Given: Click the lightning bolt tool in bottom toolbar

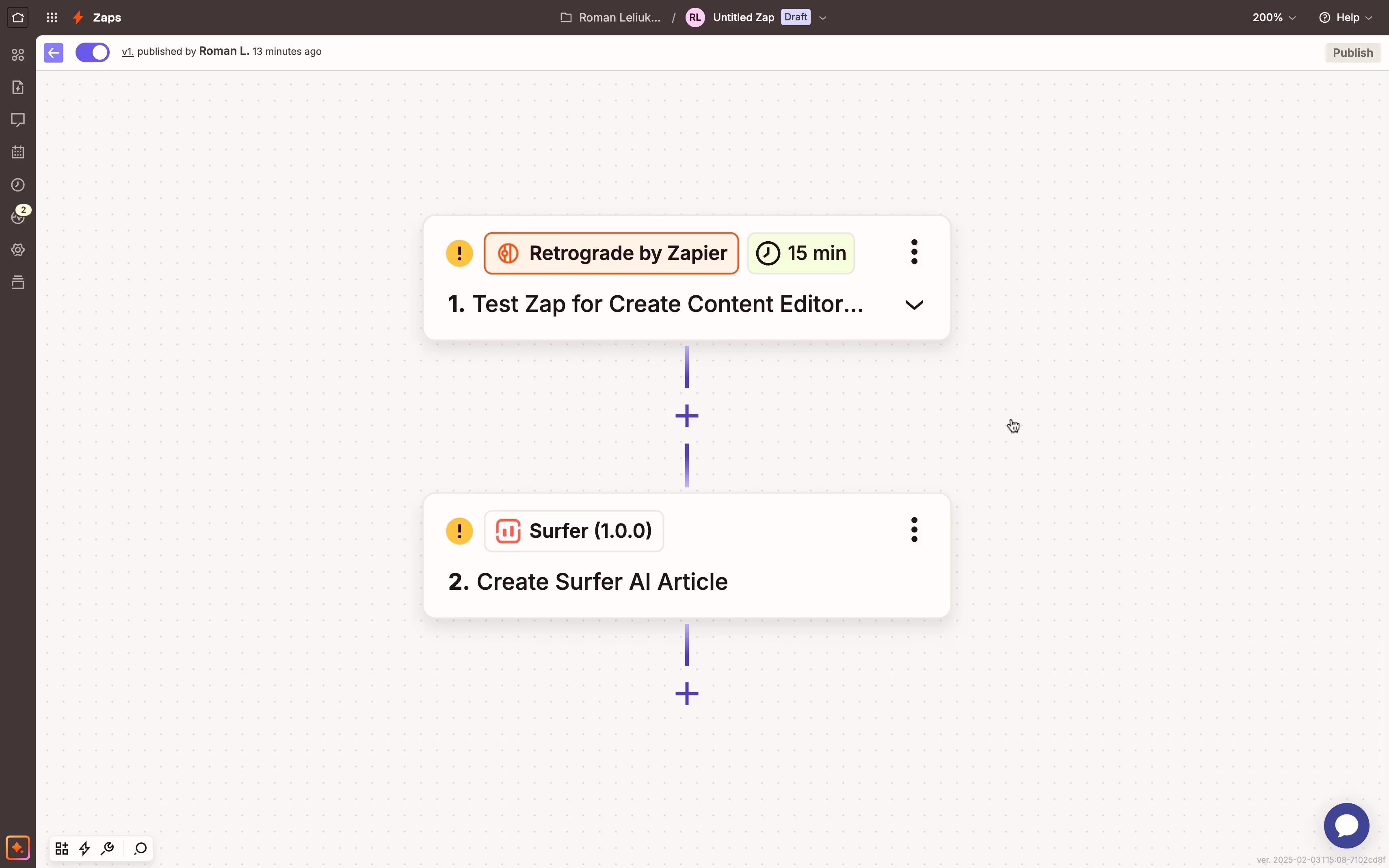Looking at the screenshot, I should click(x=85, y=848).
